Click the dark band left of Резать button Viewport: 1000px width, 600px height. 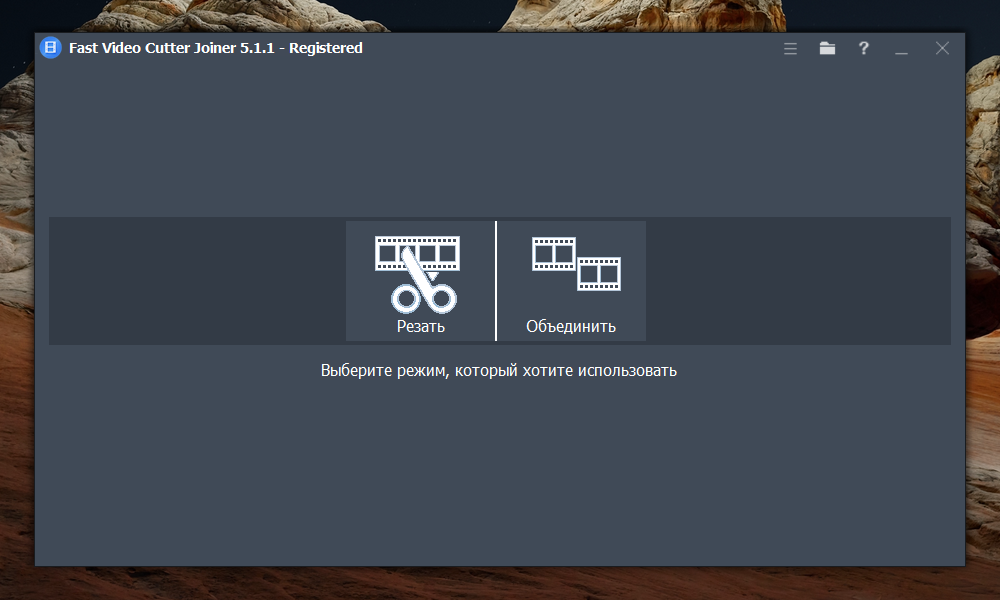click(197, 281)
